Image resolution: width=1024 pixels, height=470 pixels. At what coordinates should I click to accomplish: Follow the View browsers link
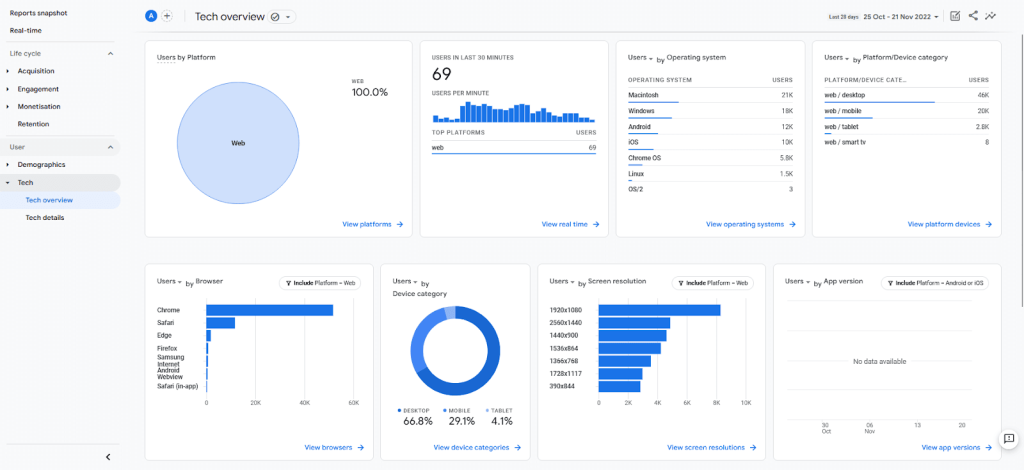(334, 448)
